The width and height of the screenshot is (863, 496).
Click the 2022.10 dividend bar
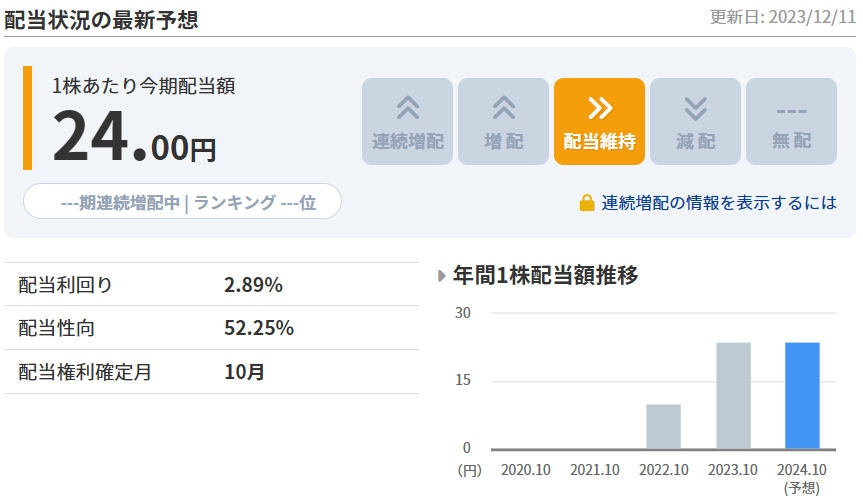663,426
